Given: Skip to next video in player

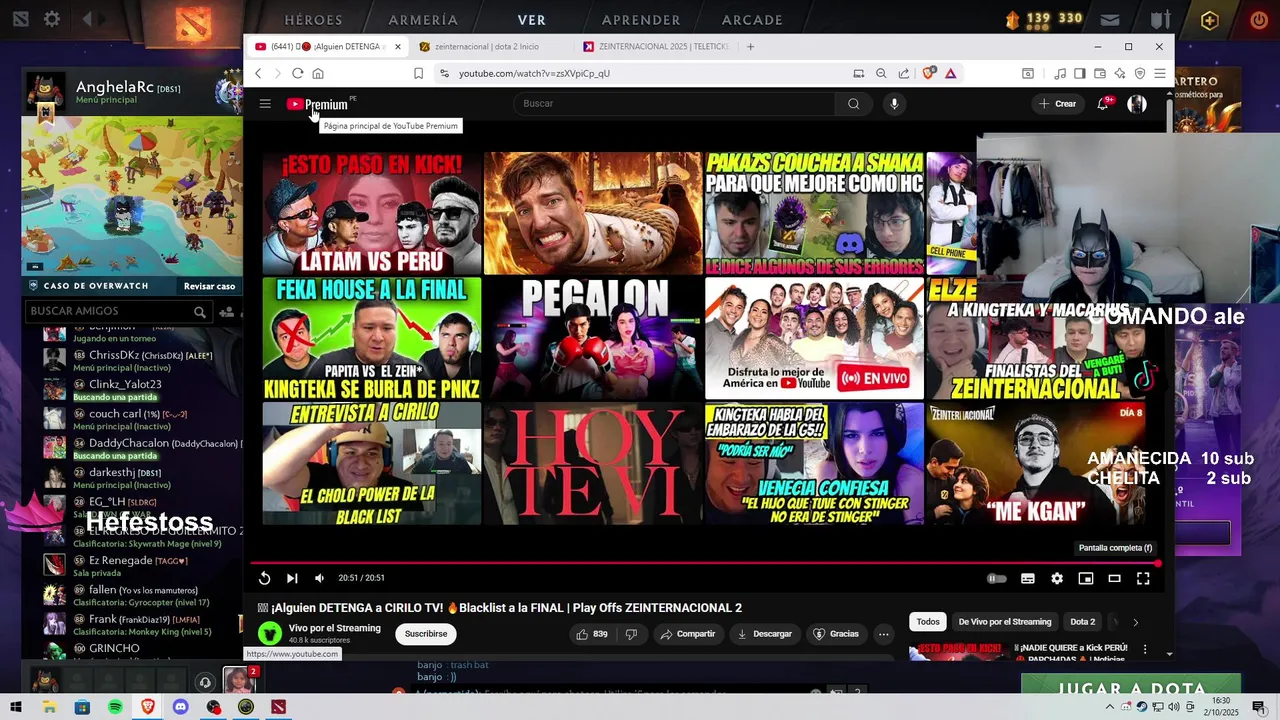Looking at the screenshot, I should (x=292, y=578).
